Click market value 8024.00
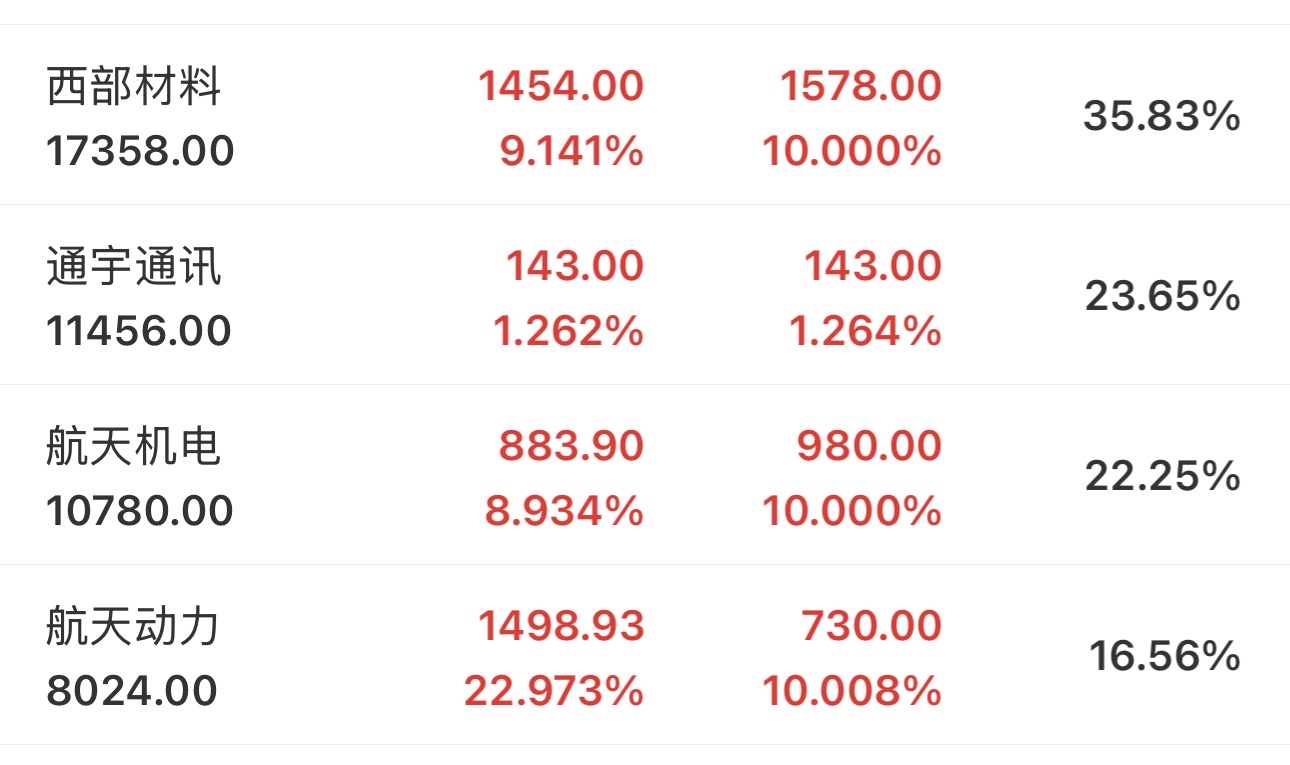1290x765 pixels. [x=132, y=691]
